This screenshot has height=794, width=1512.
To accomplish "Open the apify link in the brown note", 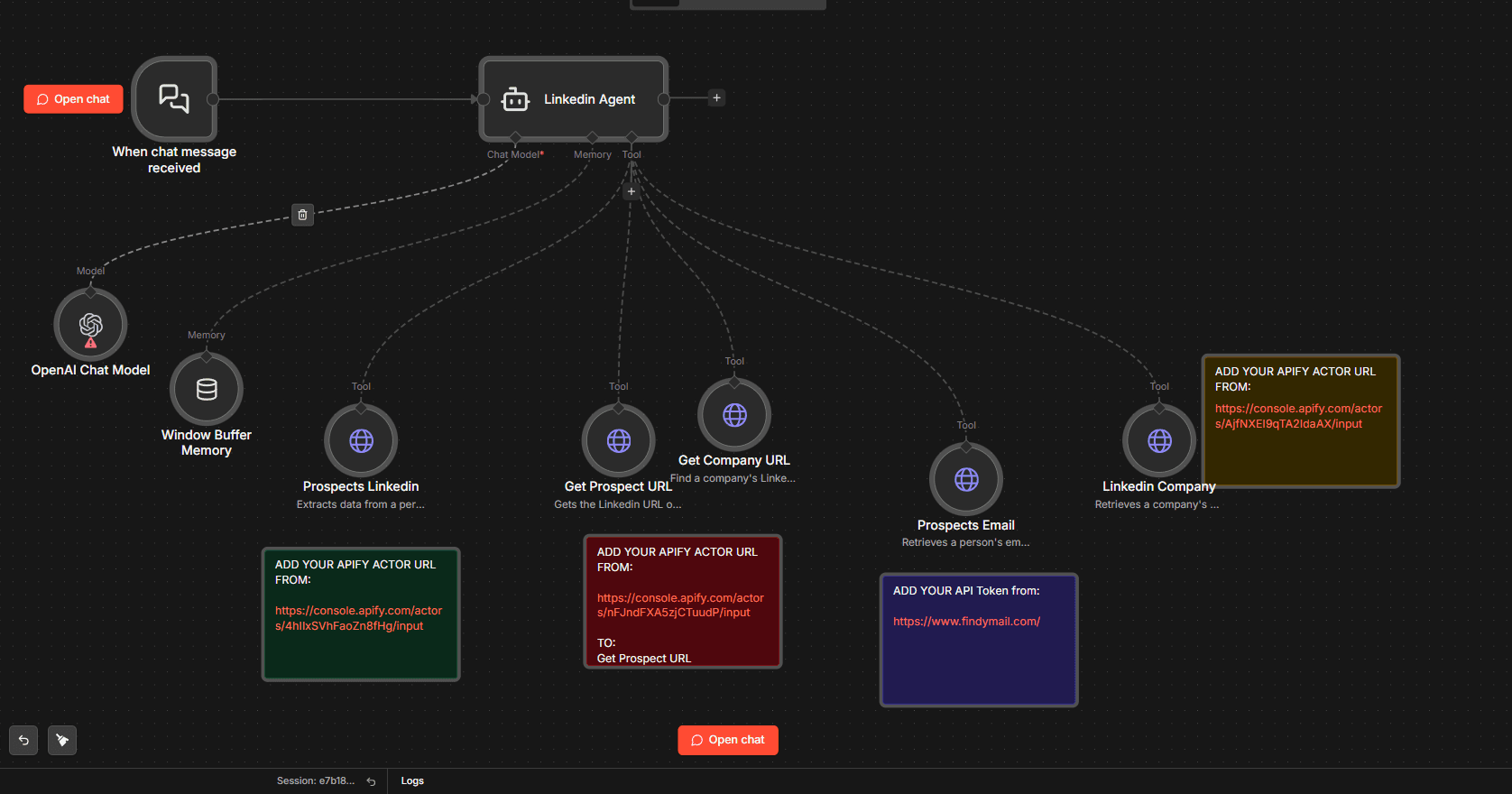I will point(1298,416).
